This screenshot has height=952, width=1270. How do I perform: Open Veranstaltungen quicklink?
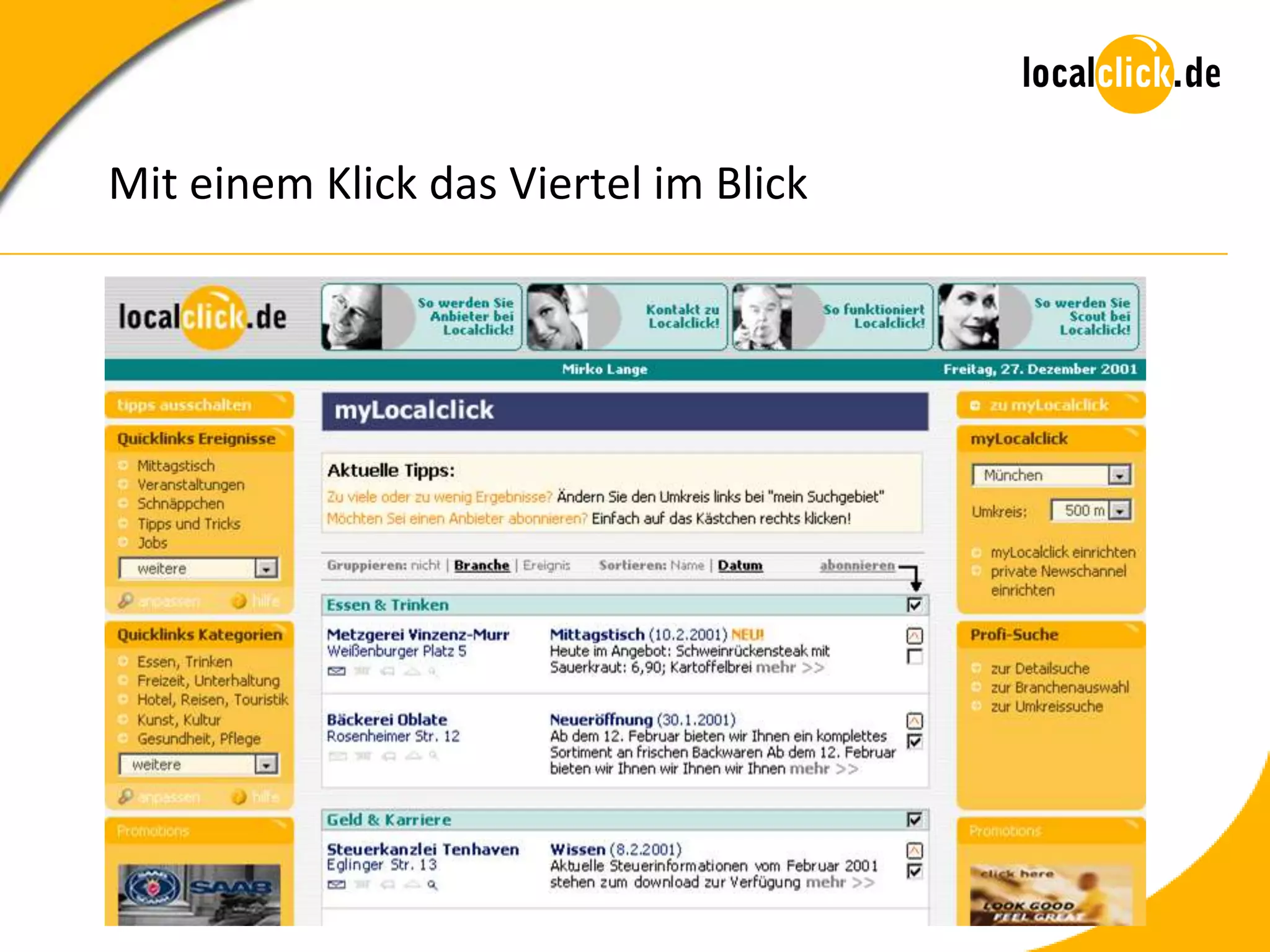[191, 485]
